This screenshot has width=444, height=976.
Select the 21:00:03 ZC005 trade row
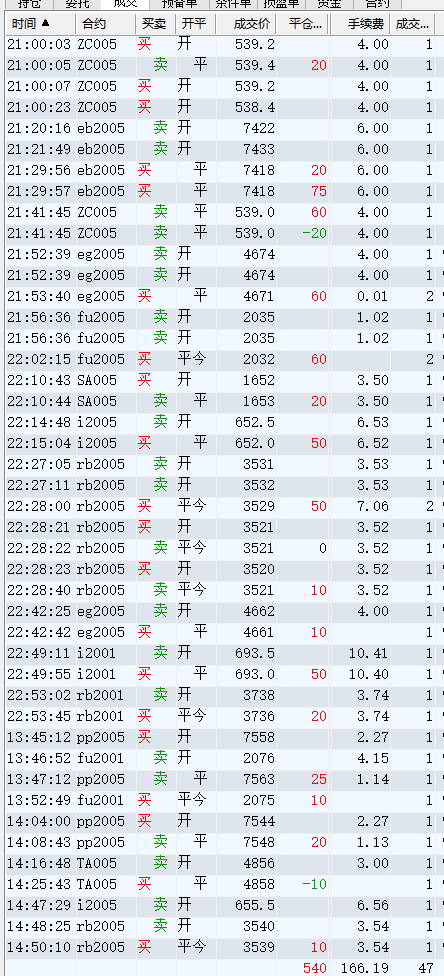[221, 45]
